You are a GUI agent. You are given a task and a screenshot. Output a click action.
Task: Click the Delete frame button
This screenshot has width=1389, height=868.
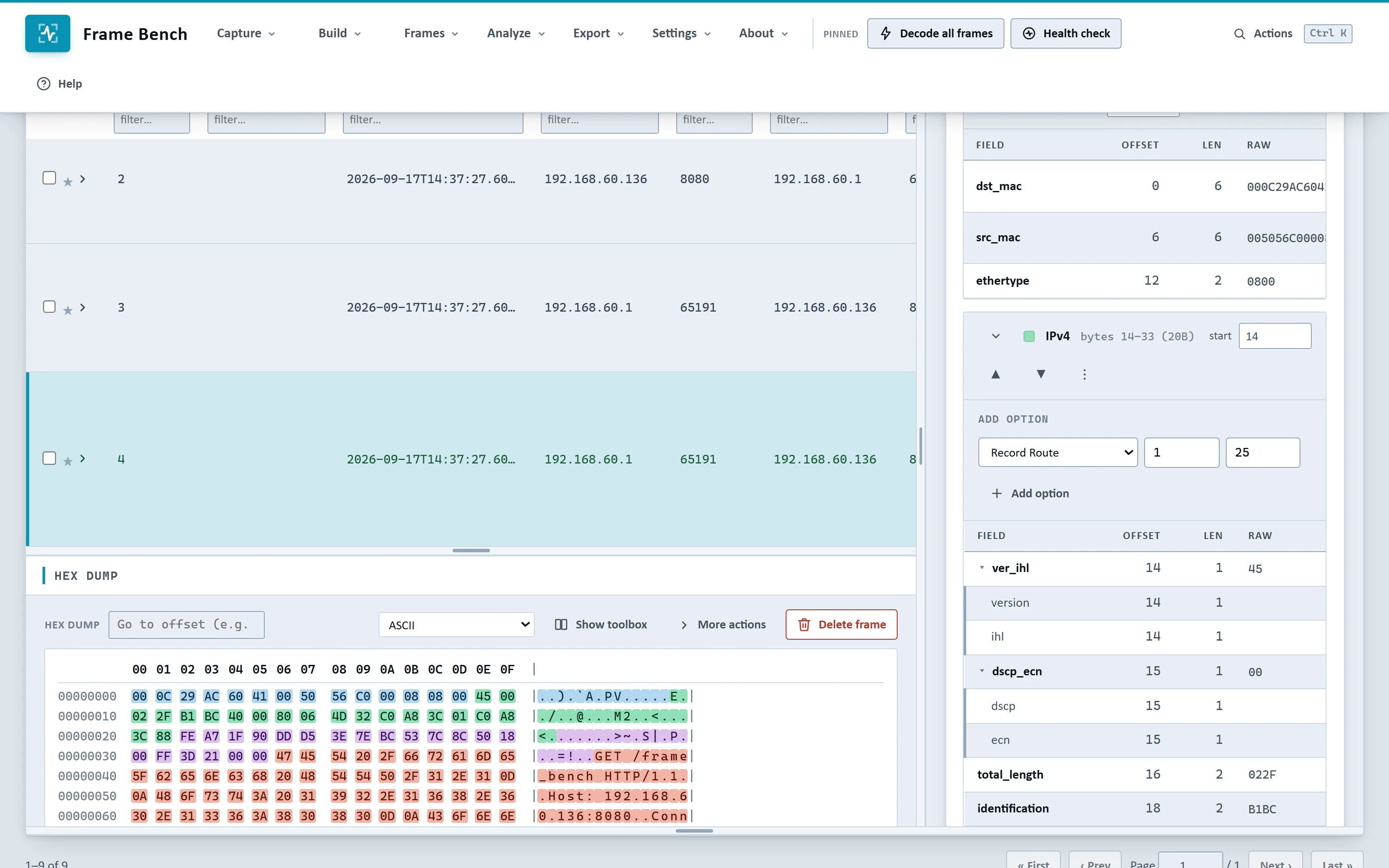(x=842, y=625)
